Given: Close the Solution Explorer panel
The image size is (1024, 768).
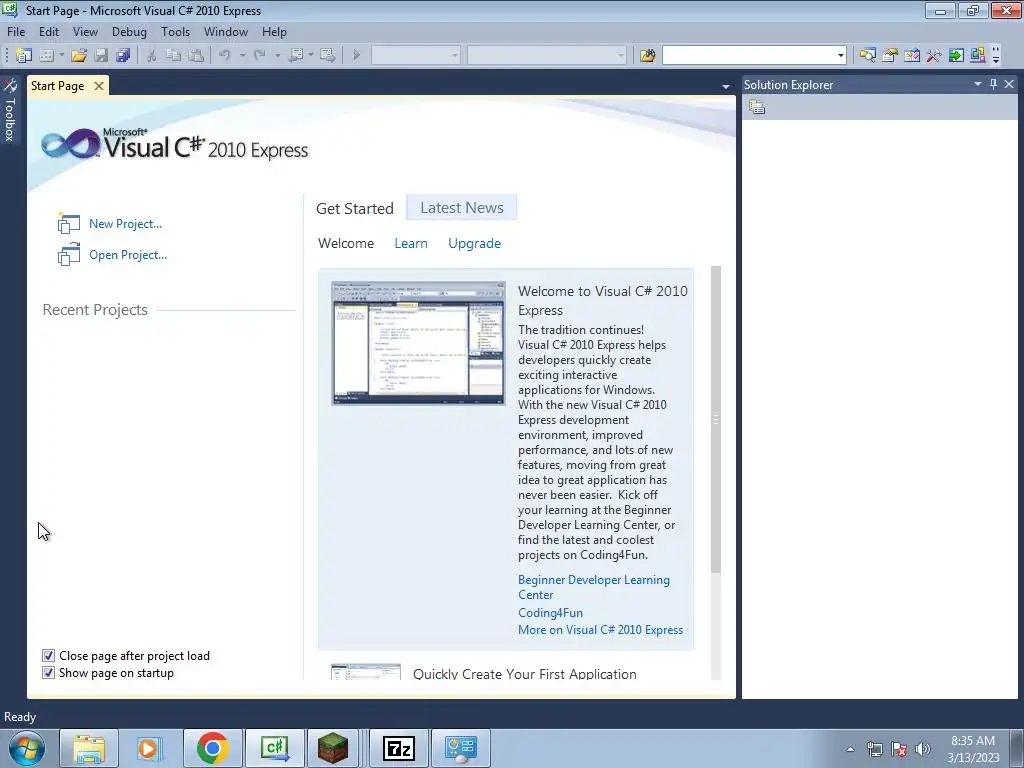Looking at the screenshot, I should [x=1009, y=84].
